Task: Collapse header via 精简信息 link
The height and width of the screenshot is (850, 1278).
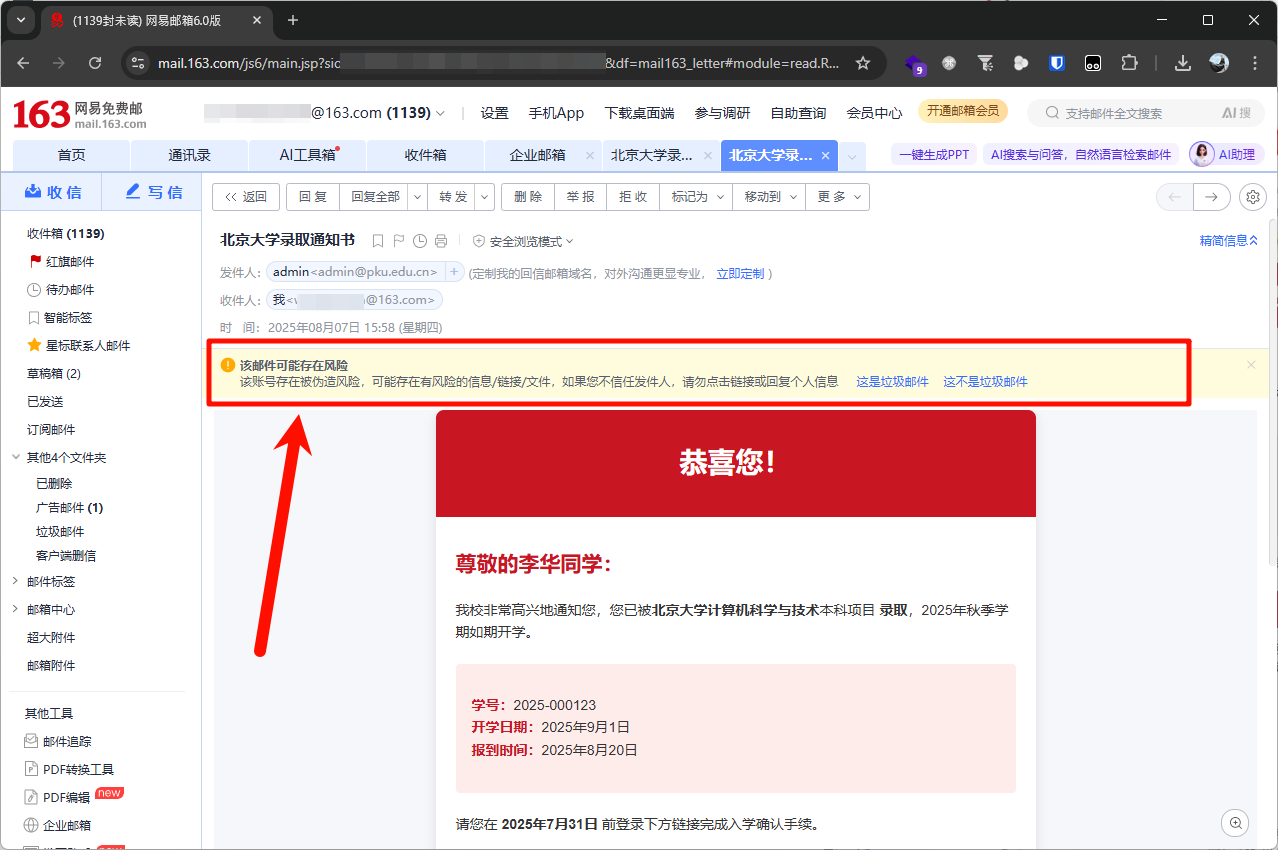Action: [x=1229, y=241]
